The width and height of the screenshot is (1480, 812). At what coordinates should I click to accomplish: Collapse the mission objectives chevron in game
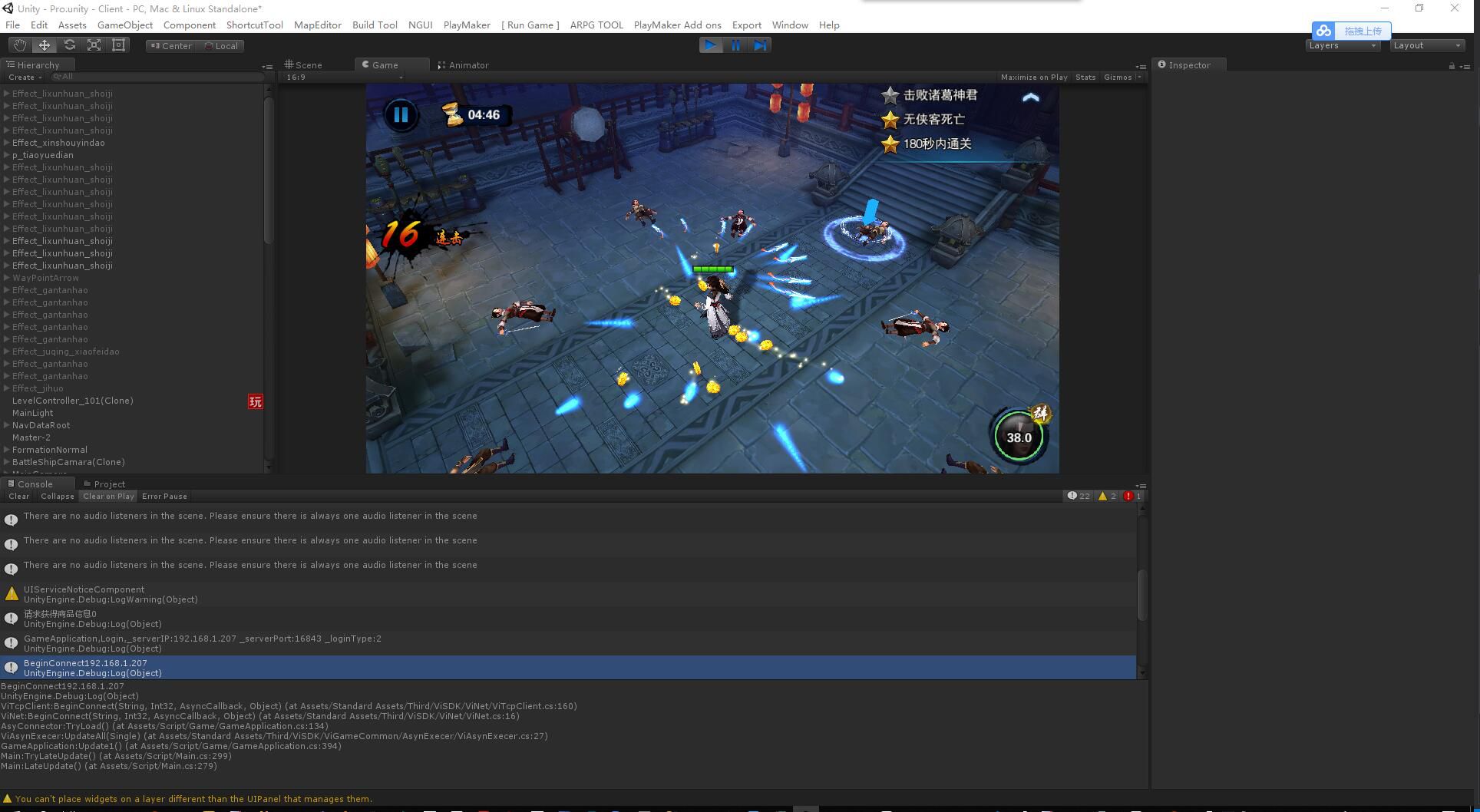coord(1031,97)
